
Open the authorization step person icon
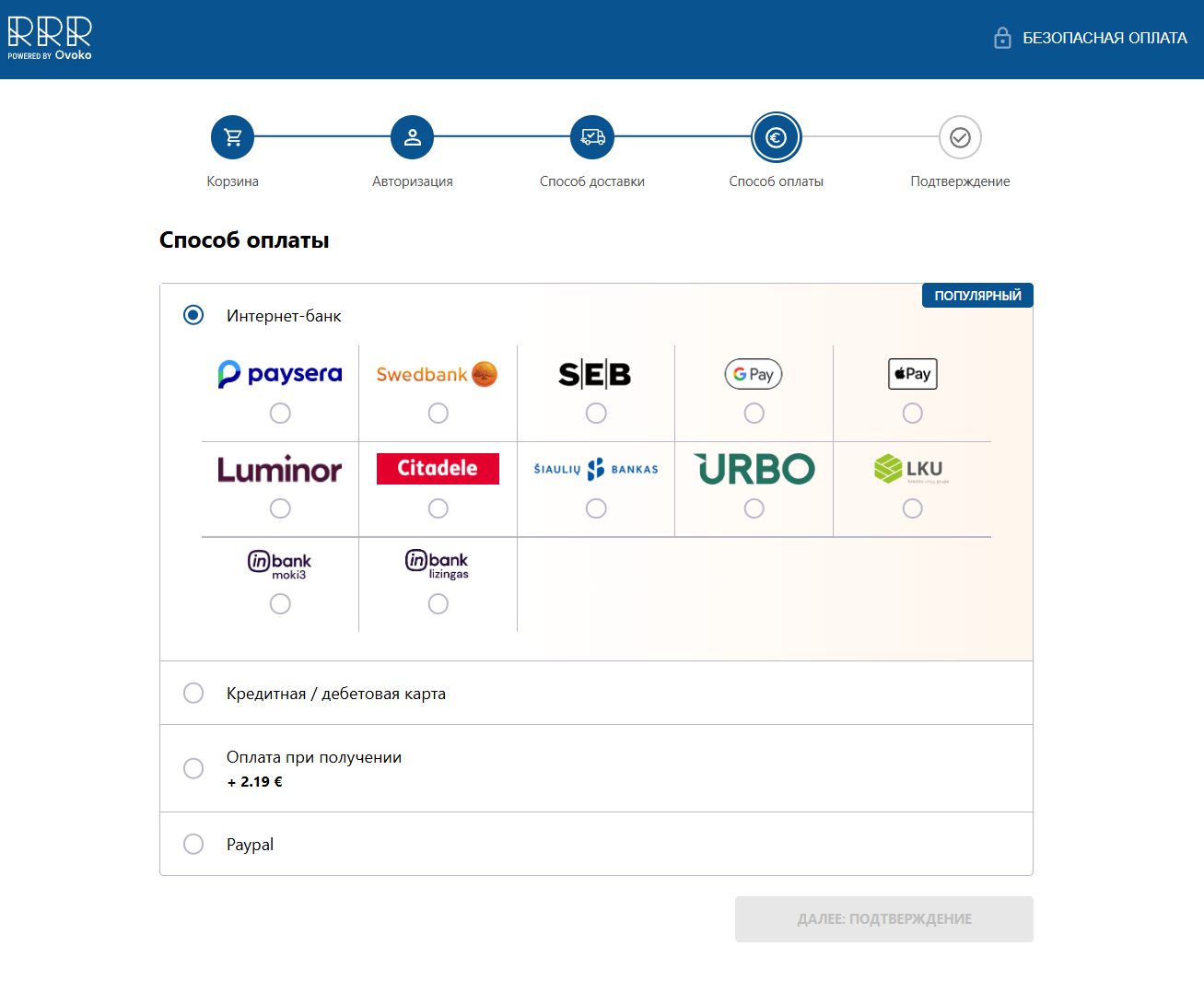[x=413, y=137]
